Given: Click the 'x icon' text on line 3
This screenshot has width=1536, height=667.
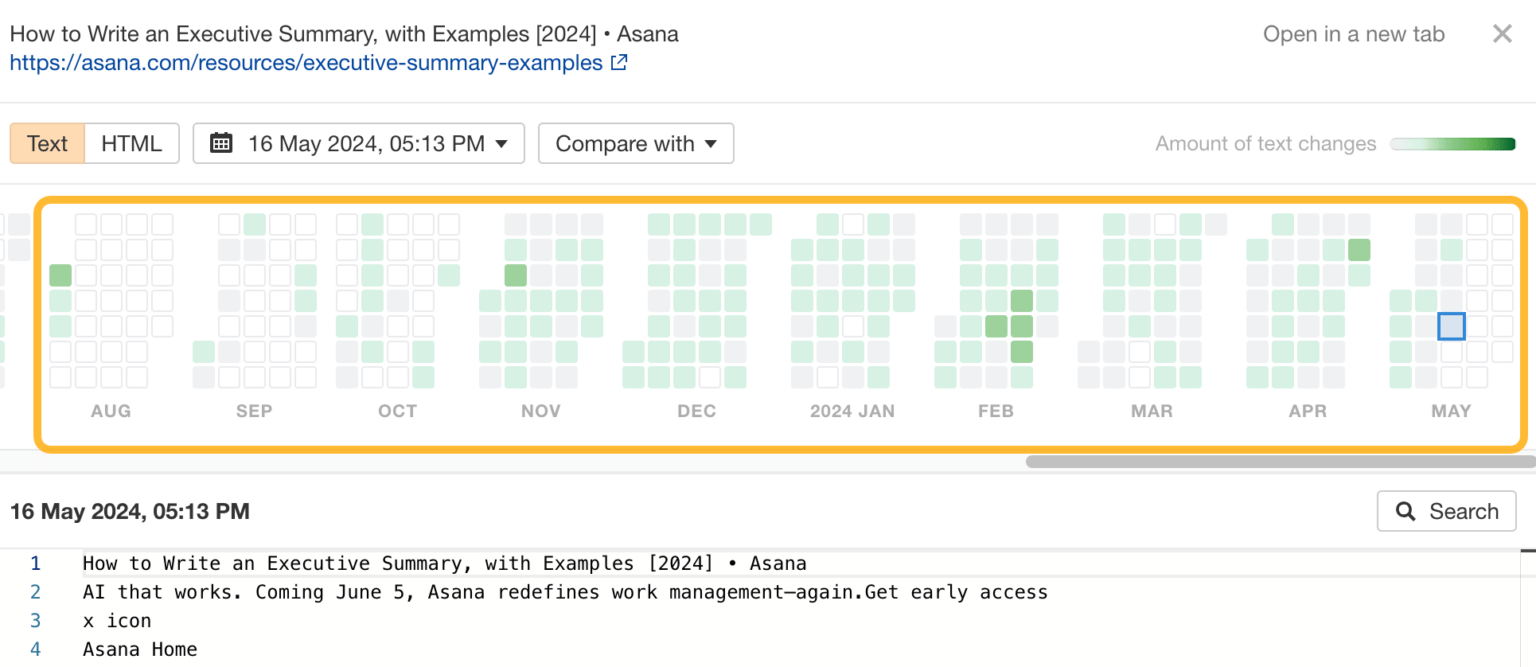Looking at the screenshot, I should tap(117, 620).
